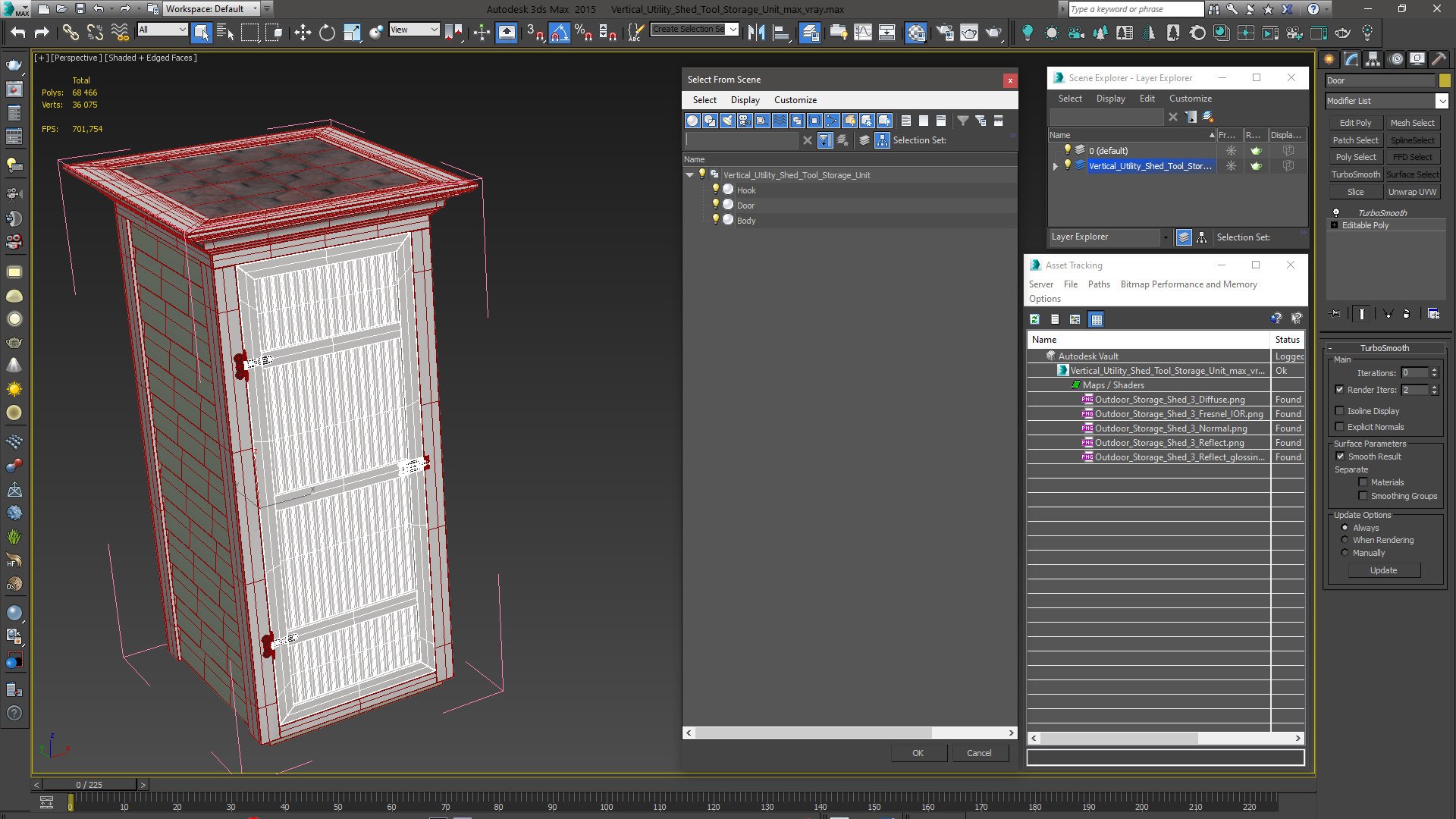
Task: Expand Vertical_Utlity_Shed layer in Scene Explorer
Action: [x=1055, y=166]
